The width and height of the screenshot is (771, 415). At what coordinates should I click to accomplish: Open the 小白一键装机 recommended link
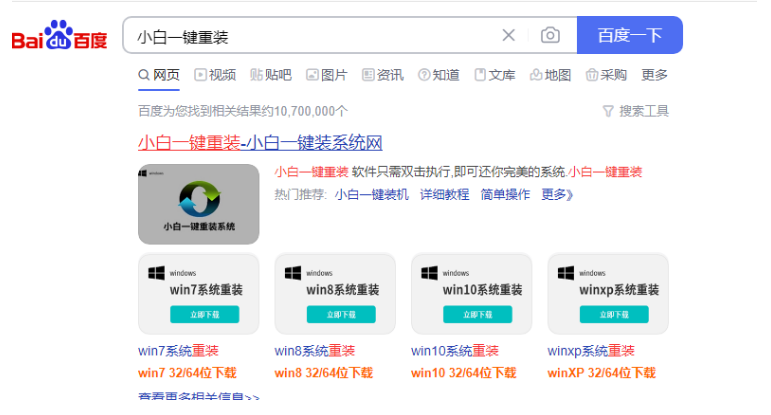tap(372, 195)
